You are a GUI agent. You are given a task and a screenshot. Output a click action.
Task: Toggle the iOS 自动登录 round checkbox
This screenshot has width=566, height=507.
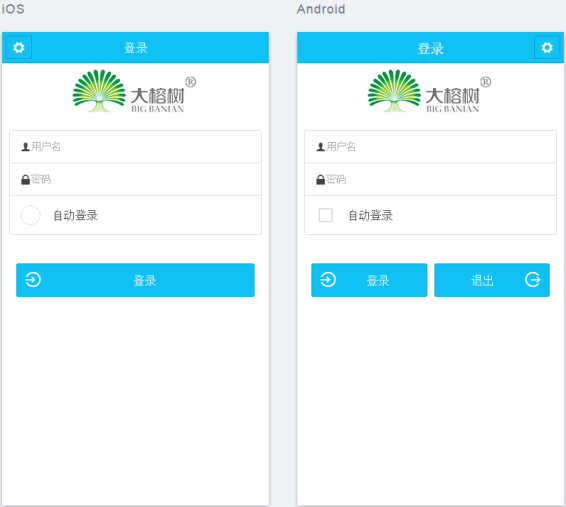point(30,215)
